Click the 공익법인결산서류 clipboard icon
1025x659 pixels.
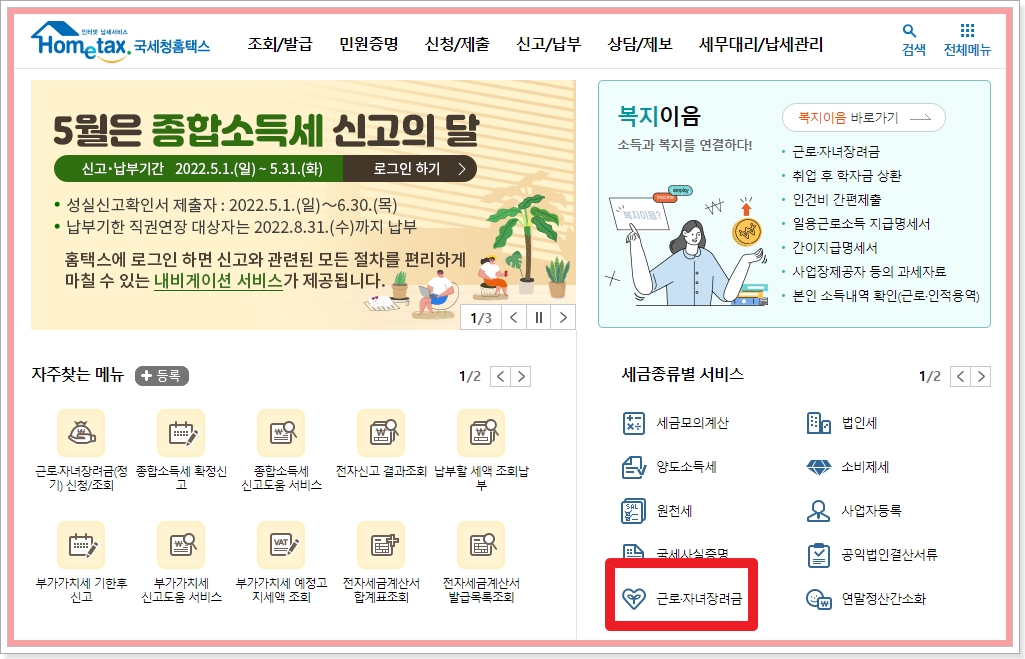pos(818,555)
